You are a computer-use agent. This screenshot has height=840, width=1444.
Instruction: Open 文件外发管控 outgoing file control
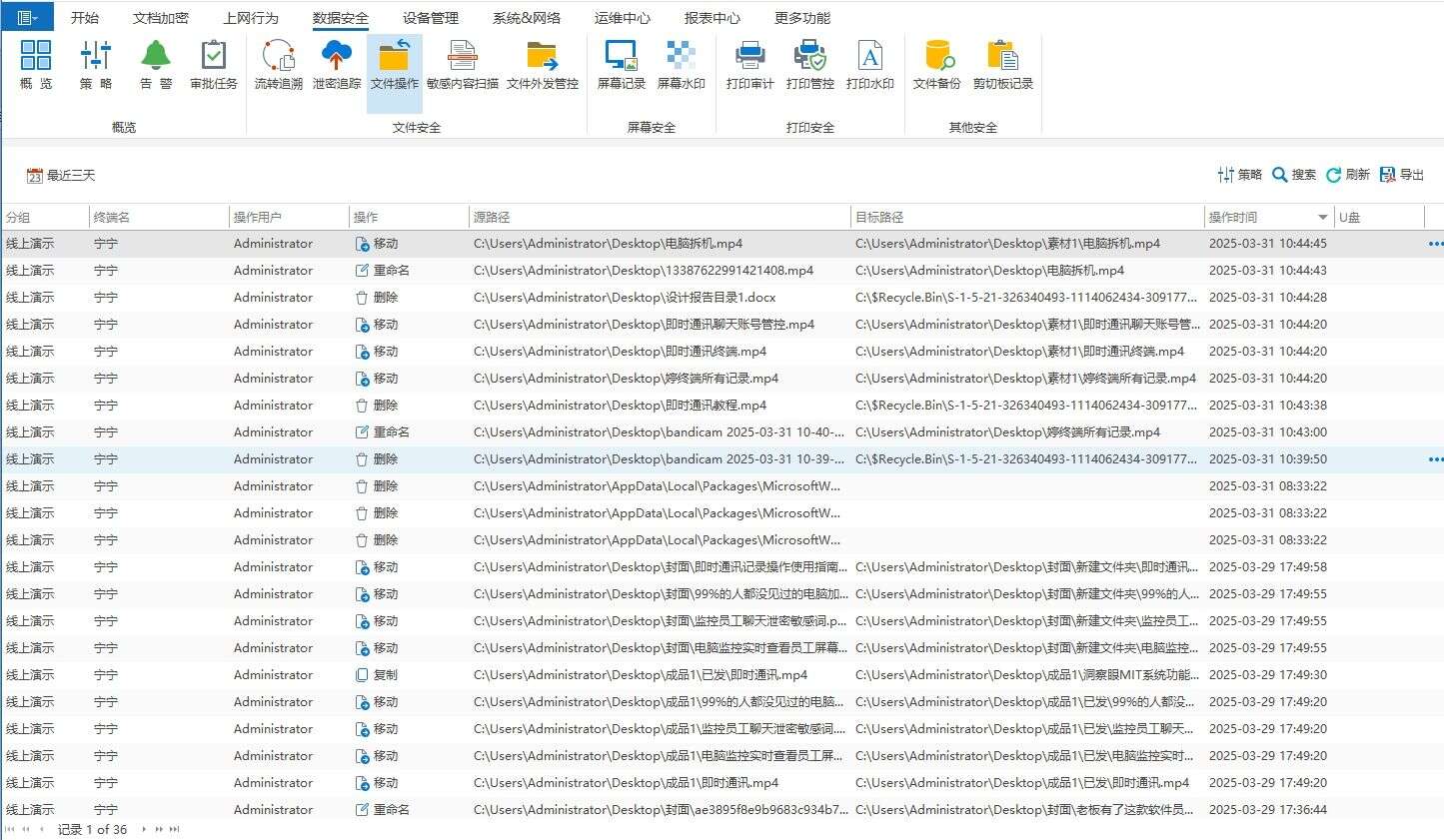pos(541,65)
